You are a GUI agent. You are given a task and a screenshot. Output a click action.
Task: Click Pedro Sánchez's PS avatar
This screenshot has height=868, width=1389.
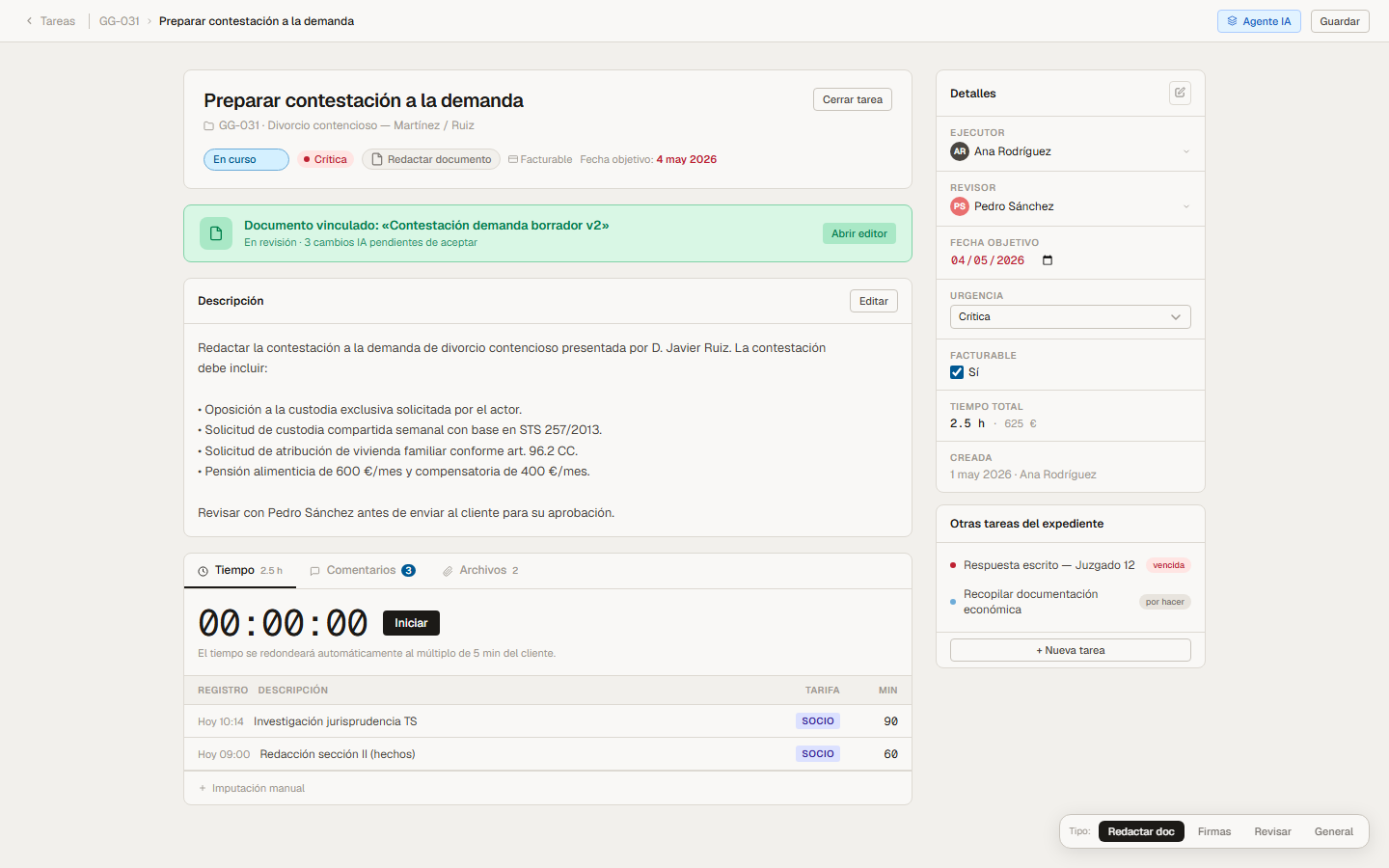pyautogui.click(x=960, y=206)
